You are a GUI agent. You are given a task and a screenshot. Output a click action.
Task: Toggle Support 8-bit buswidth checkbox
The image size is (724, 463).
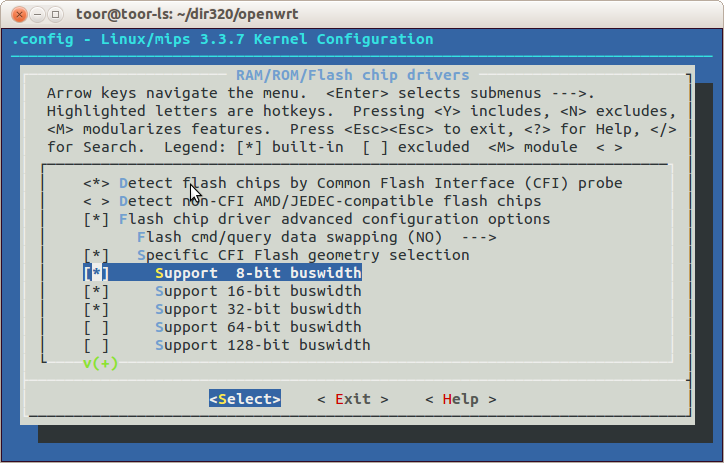(97, 273)
